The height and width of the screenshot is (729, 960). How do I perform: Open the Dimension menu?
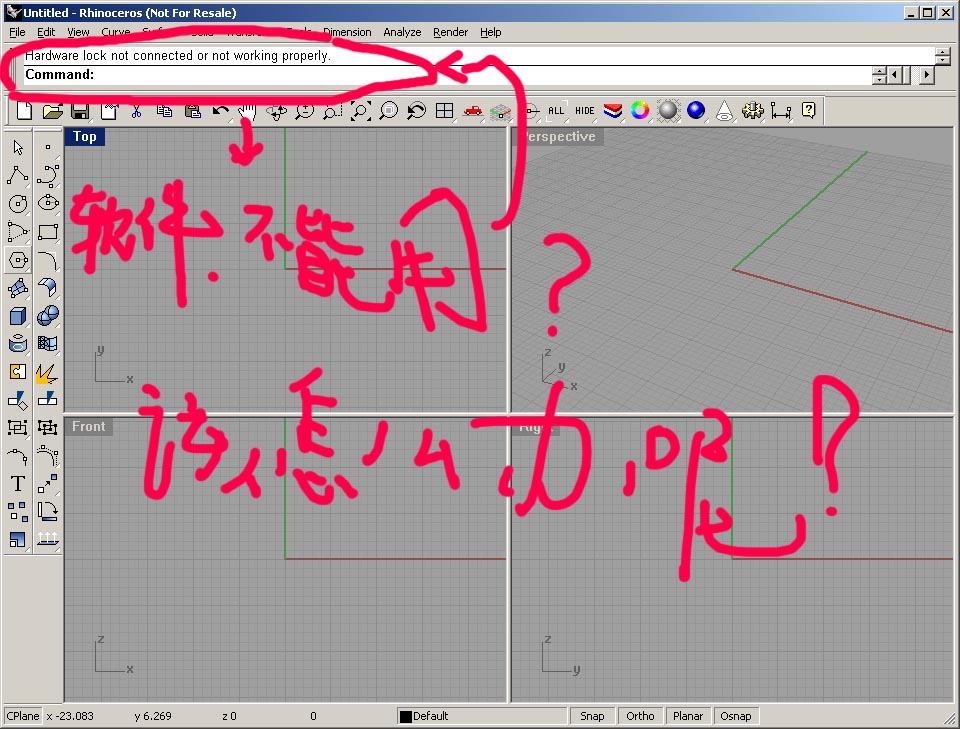pyautogui.click(x=347, y=32)
